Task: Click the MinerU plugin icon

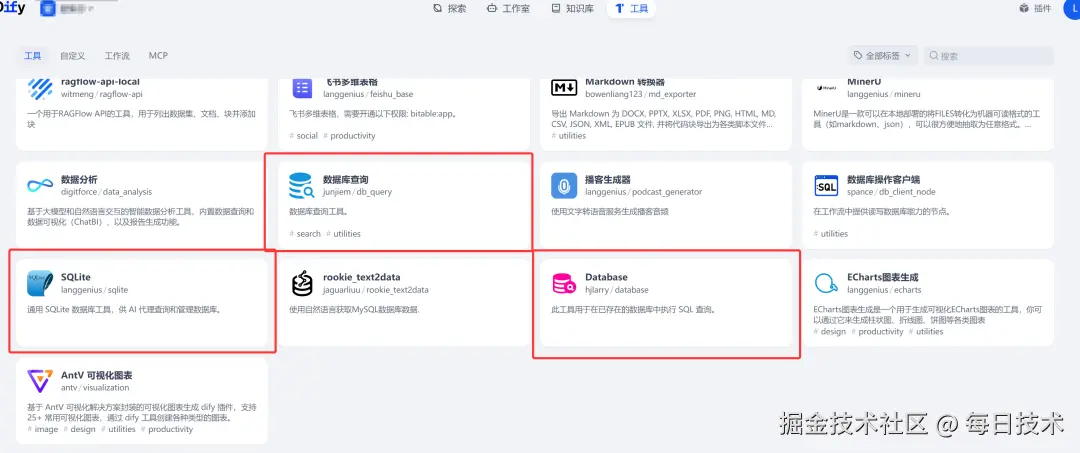Action: click(827, 88)
